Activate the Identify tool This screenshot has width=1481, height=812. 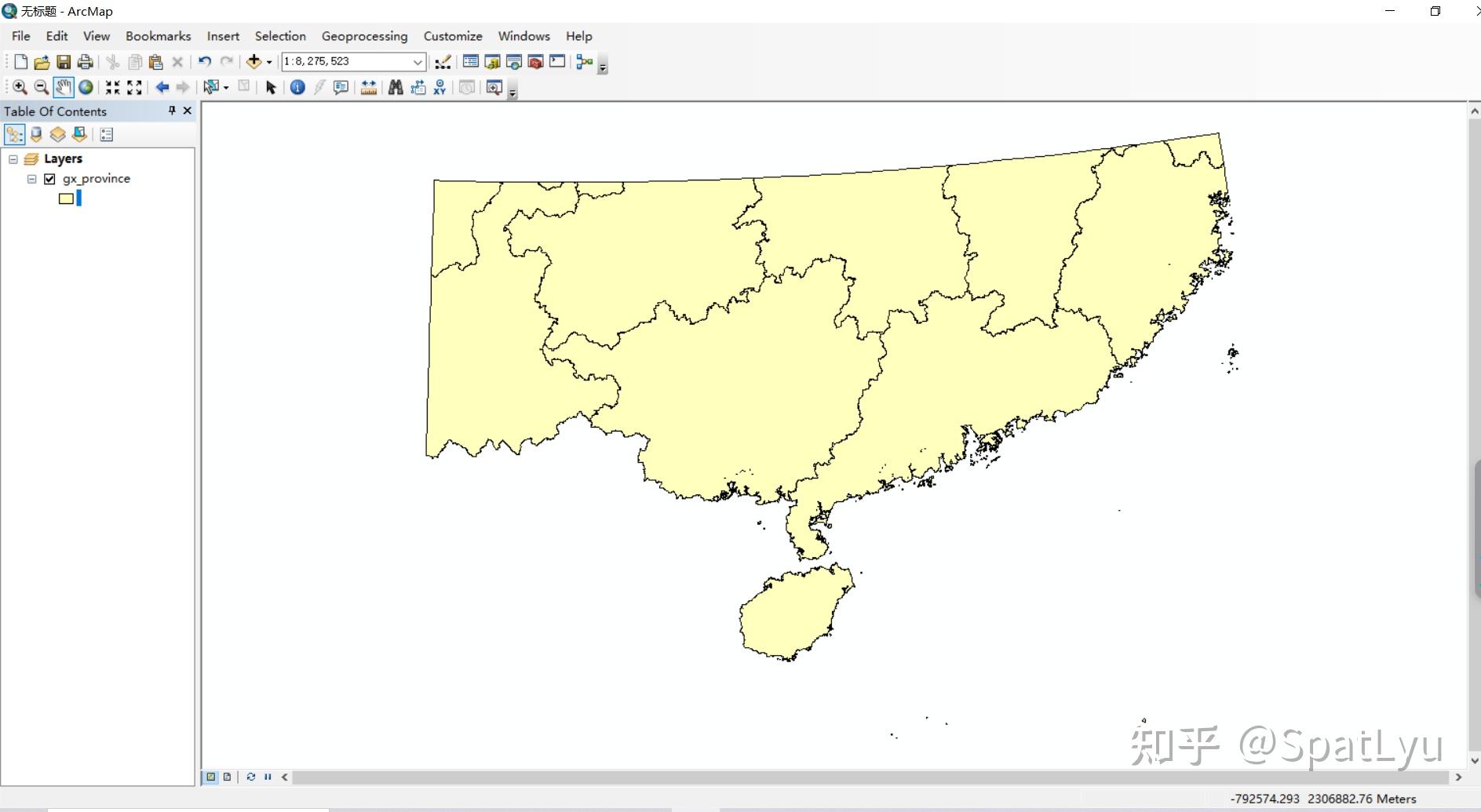pos(297,88)
